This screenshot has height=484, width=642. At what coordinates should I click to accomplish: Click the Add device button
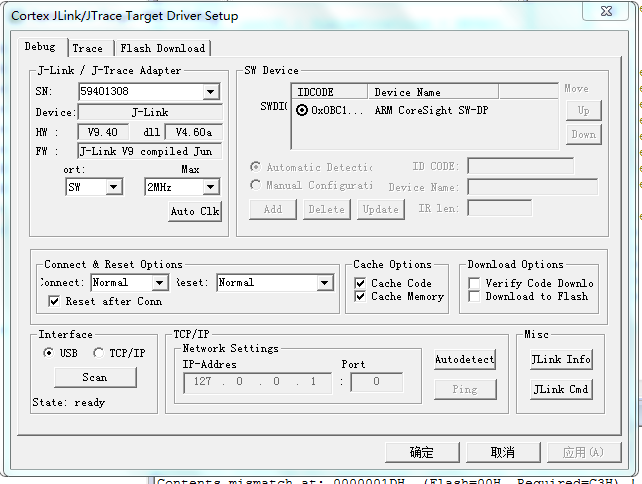pos(273,209)
